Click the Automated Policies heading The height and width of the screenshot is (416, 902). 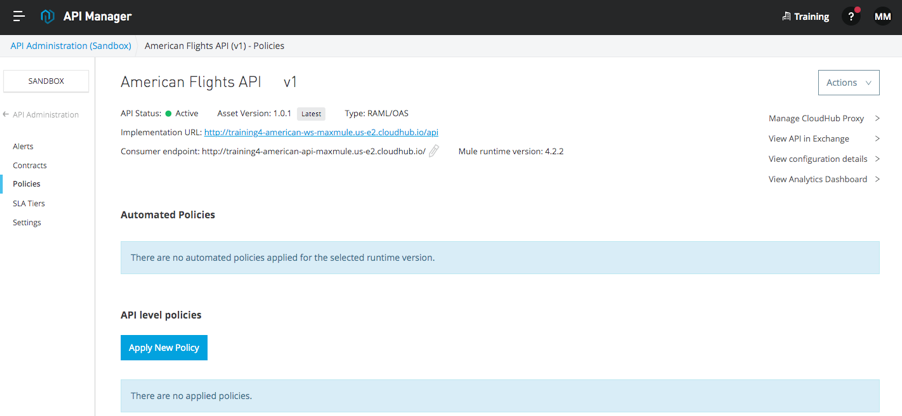pos(168,215)
